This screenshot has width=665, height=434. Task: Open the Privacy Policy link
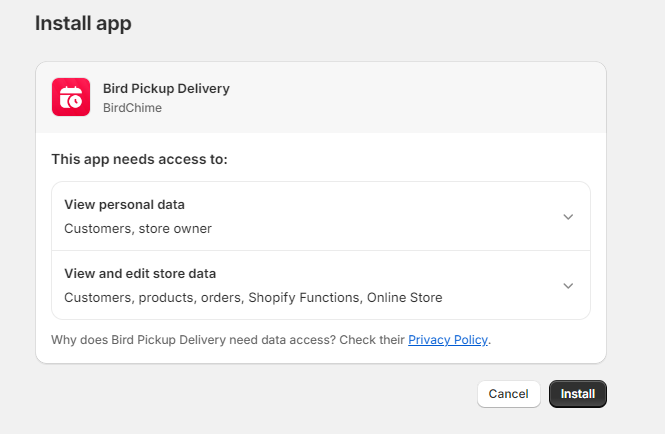point(448,340)
